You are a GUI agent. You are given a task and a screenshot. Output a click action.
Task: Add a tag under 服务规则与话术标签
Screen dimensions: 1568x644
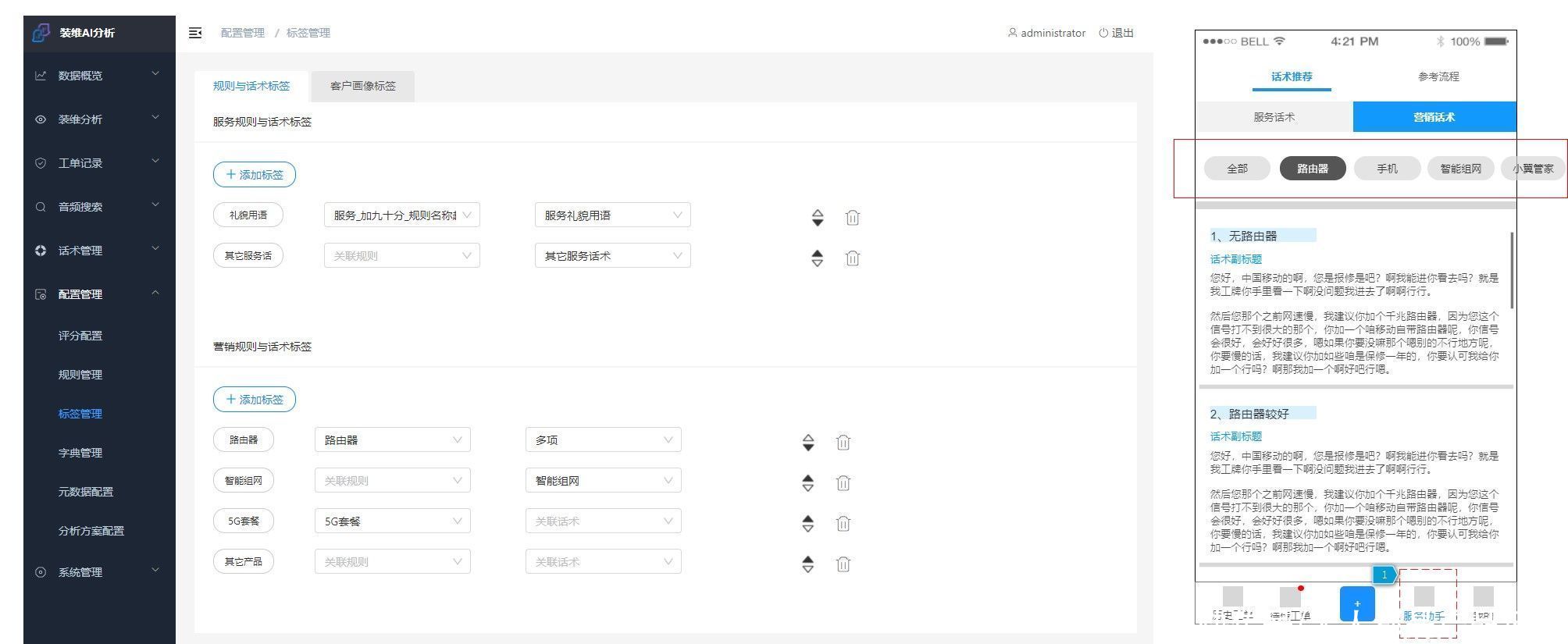[255, 175]
